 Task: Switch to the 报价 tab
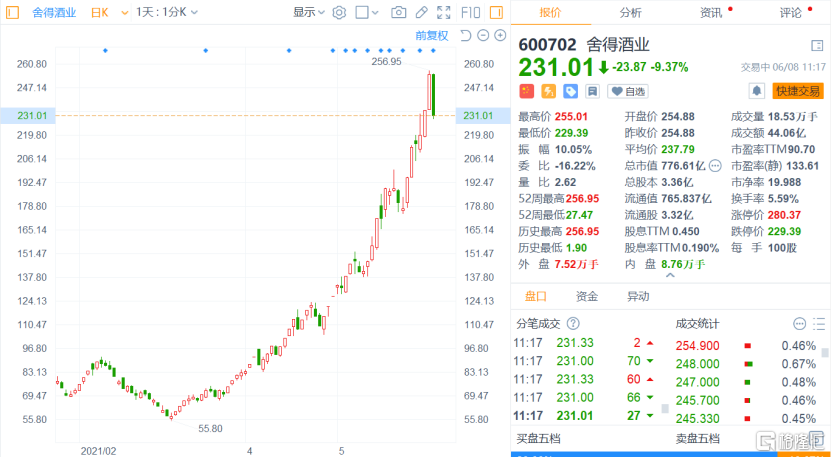pos(551,13)
